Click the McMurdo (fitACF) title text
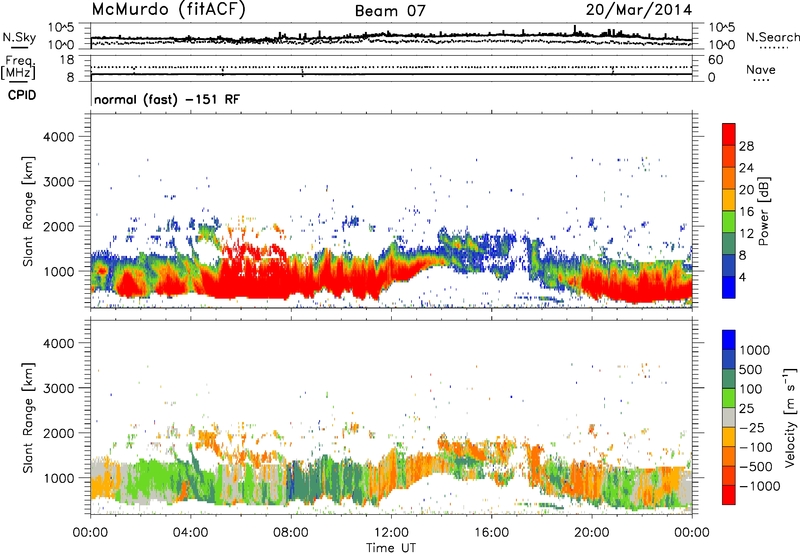 click(168, 10)
